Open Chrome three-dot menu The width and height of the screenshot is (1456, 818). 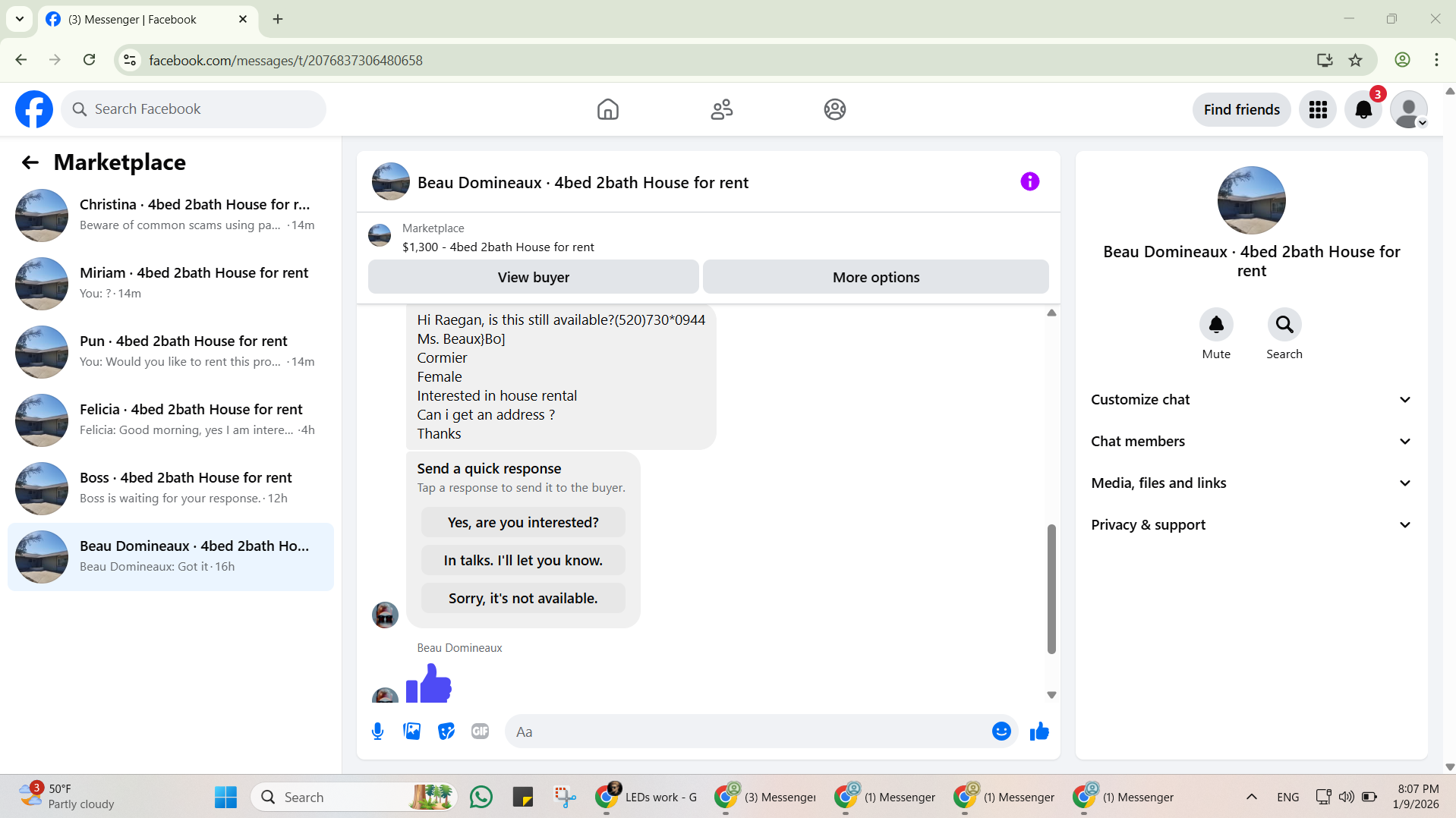pos(1436,60)
